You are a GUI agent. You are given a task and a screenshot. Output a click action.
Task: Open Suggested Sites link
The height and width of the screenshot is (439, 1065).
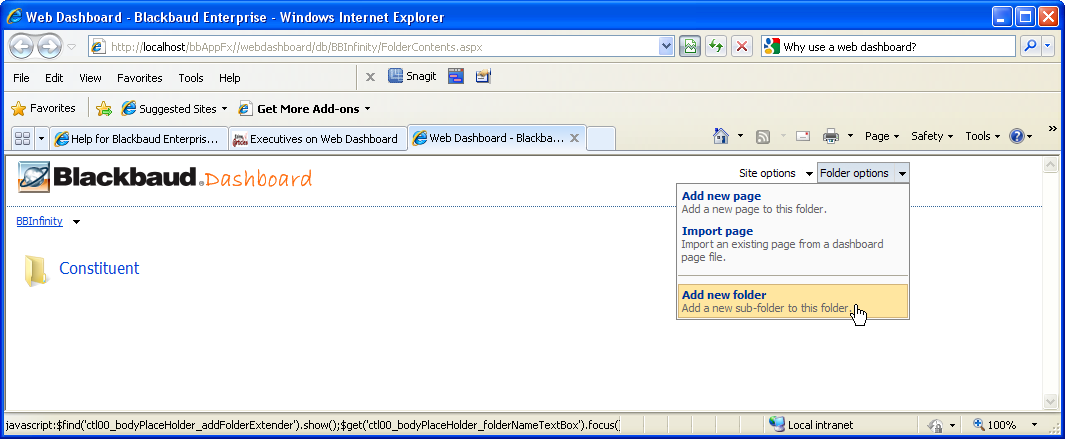tap(170, 109)
